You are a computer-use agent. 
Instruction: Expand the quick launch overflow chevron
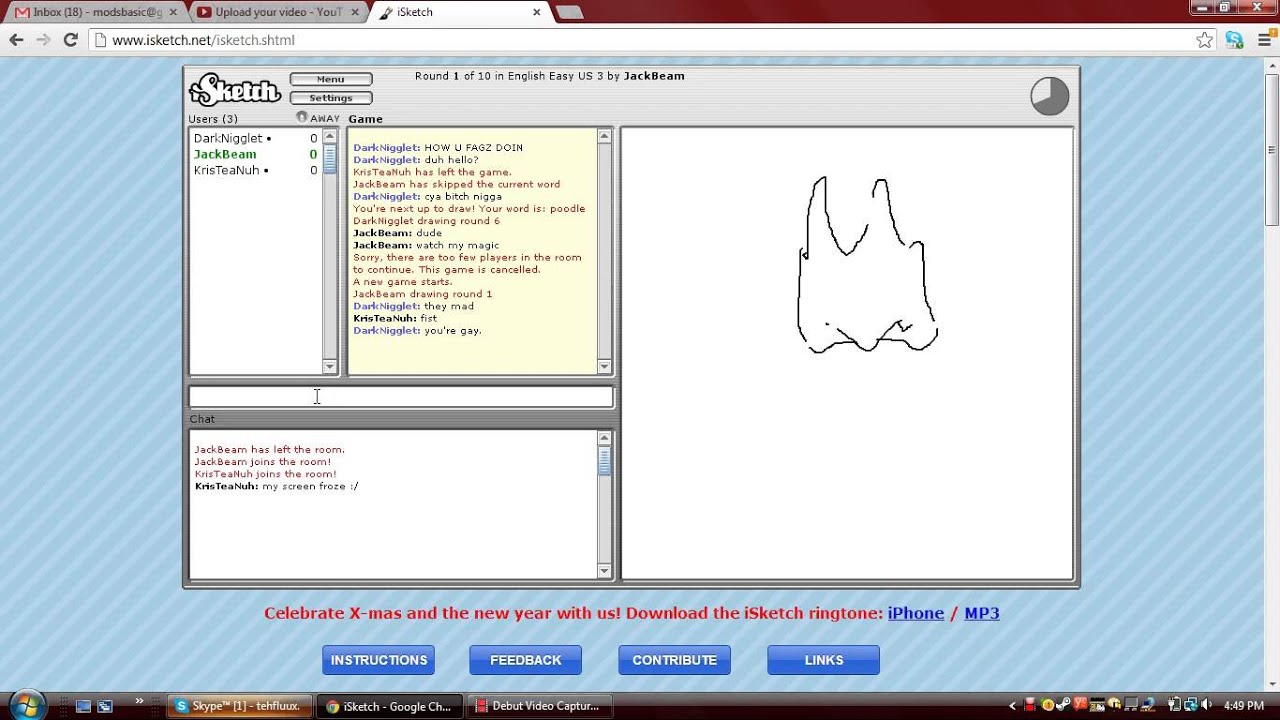(139, 701)
